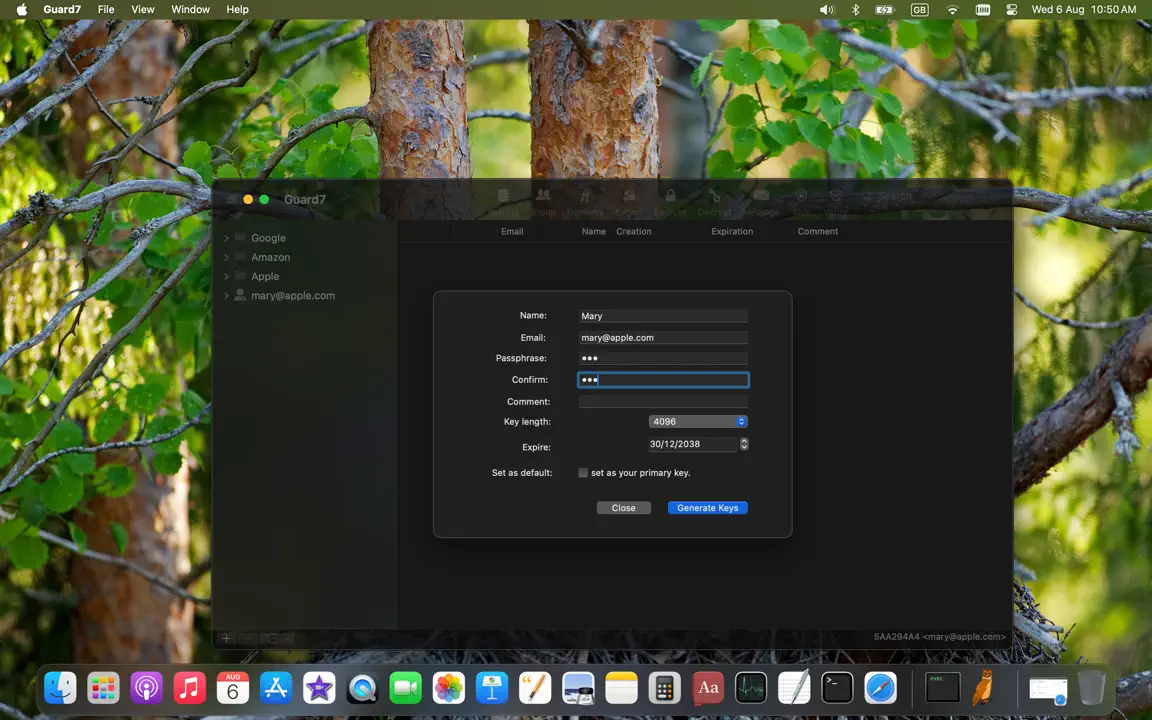Open the Window menu in menu bar

(x=190, y=10)
